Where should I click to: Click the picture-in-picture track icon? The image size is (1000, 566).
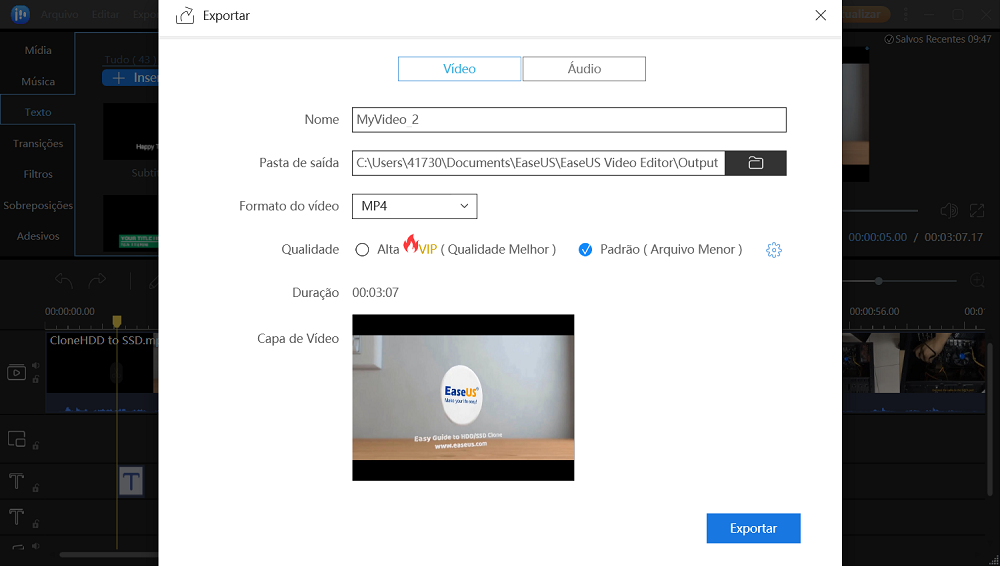point(16,439)
